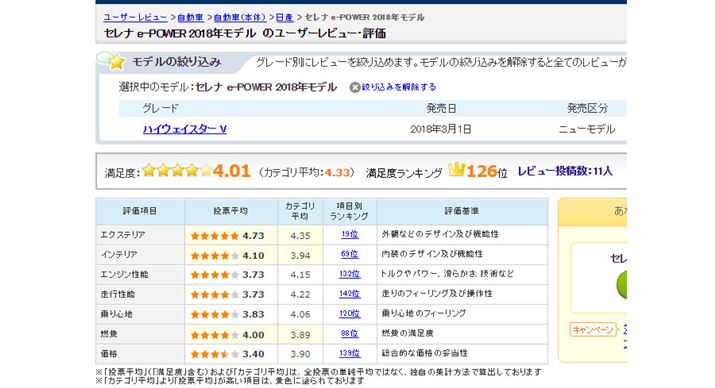Open the 19位 ranking link for エクステリア
Screen dimensions: 715x388
pyautogui.click(x=350, y=234)
